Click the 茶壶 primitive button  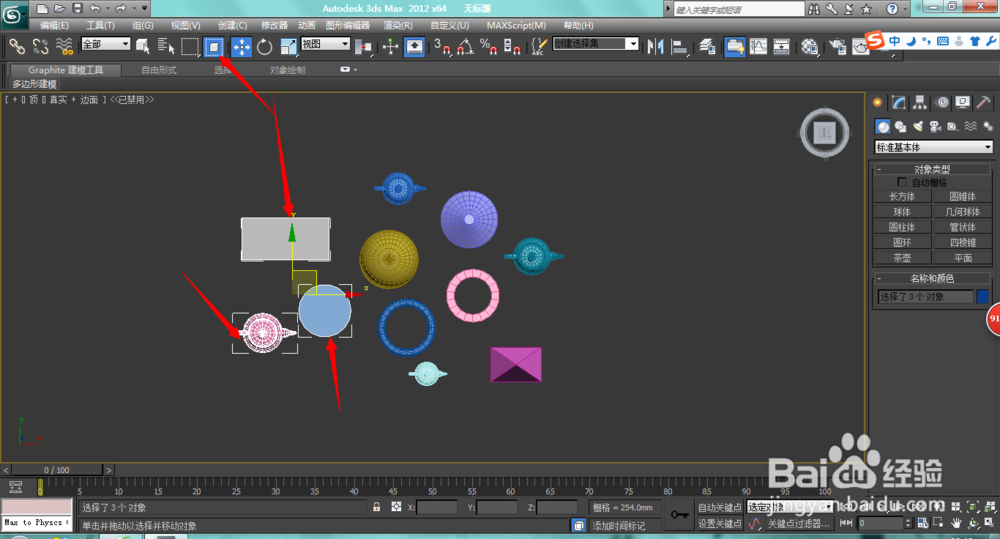(902, 258)
